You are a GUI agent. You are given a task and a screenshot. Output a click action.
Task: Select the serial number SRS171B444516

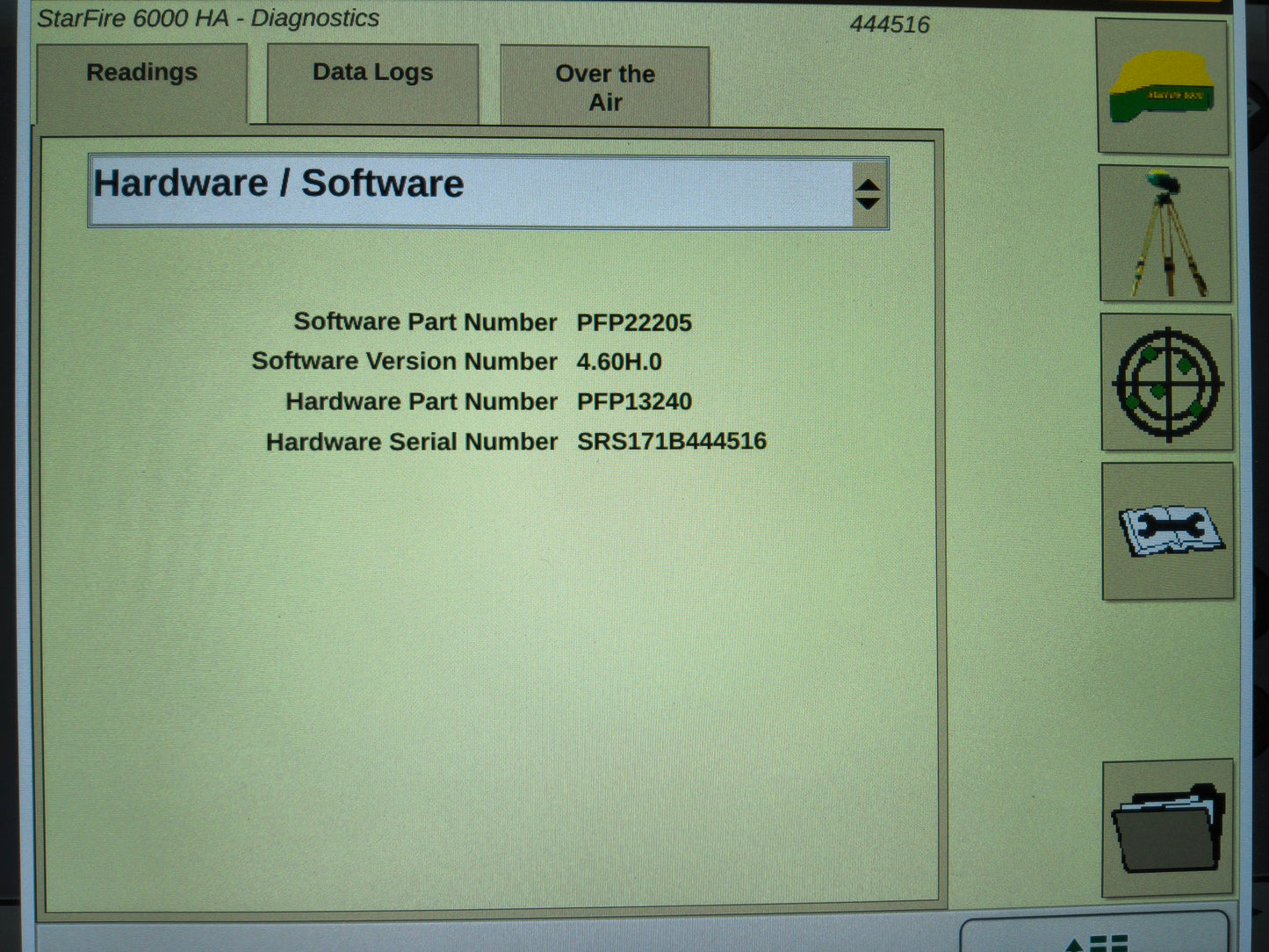[672, 441]
